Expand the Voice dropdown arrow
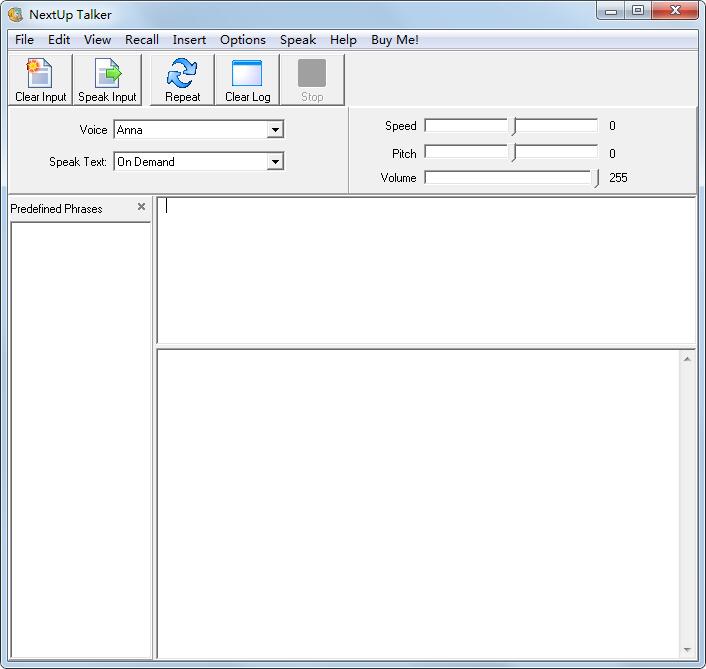Viewport: 706px width, 669px height. [275, 130]
